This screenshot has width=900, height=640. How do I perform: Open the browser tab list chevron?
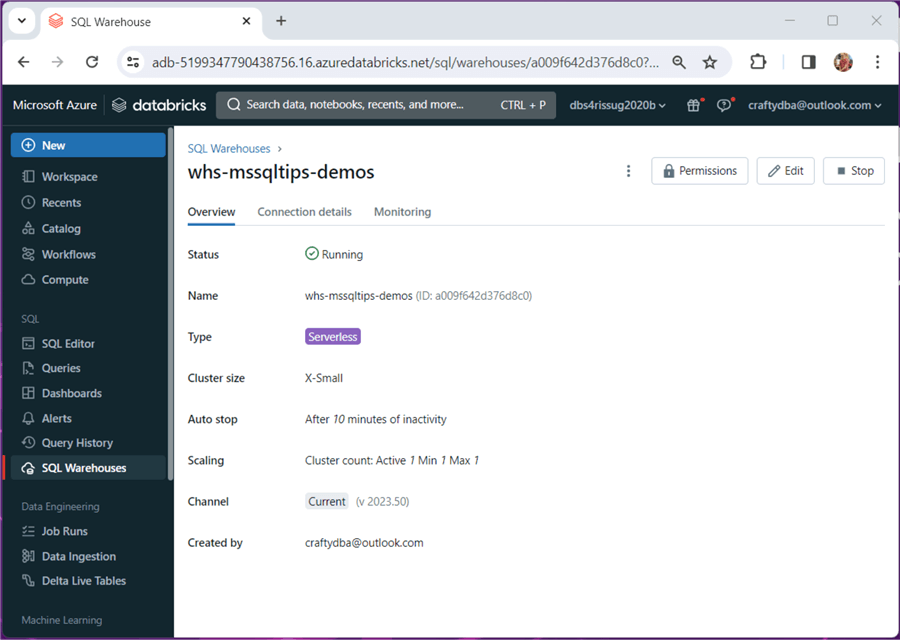click(x=22, y=21)
